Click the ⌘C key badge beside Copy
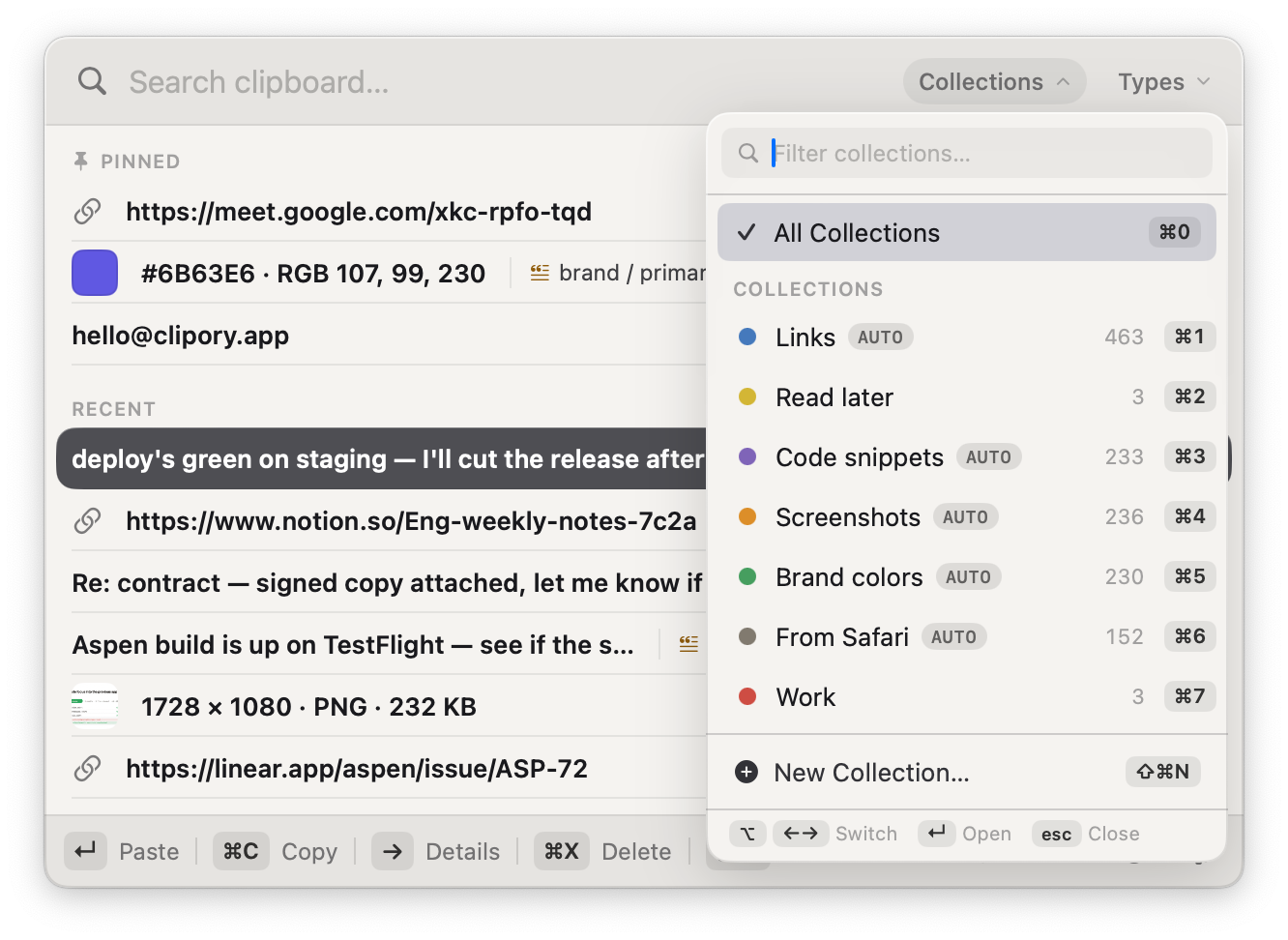The image size is (1288, 940). (241, 851)
